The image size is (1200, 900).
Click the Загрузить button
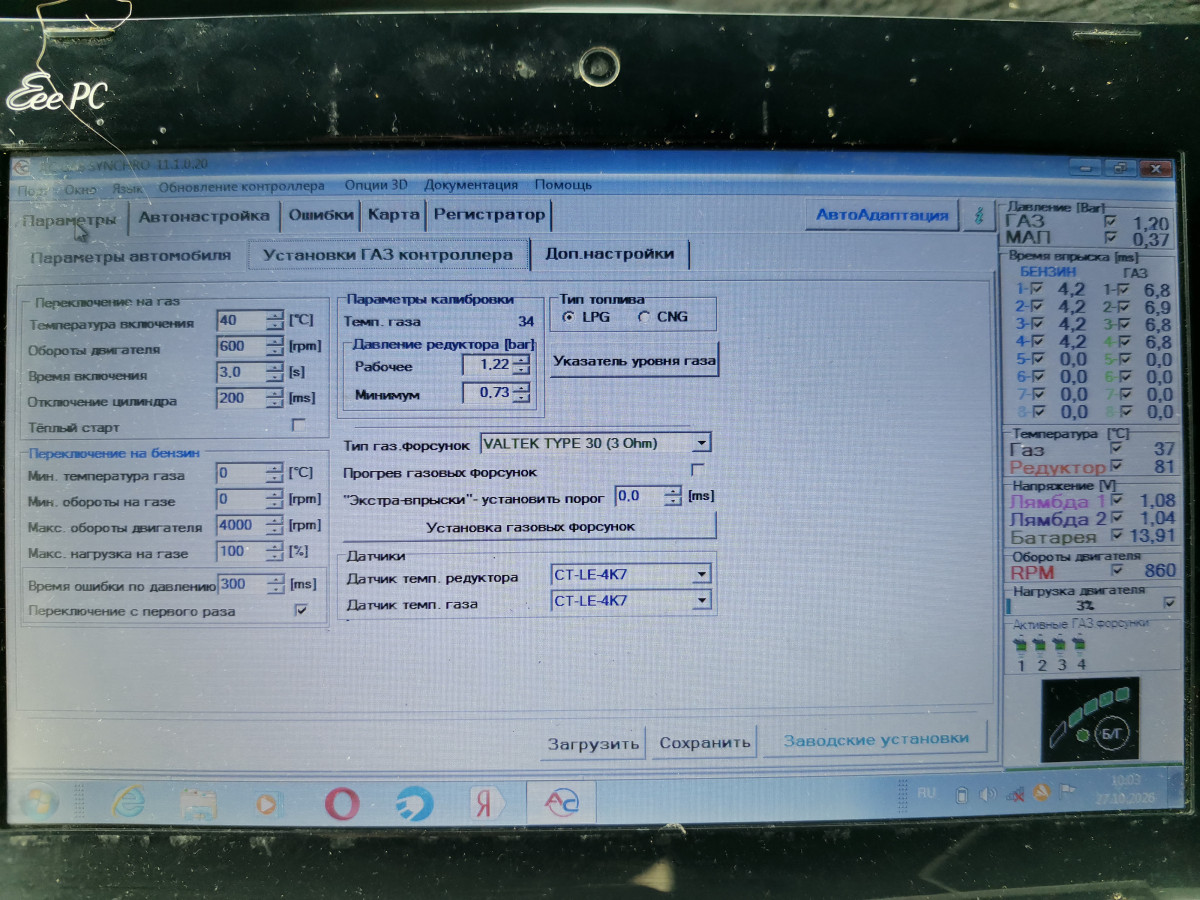pyautogui.click(x=593, y=743)
